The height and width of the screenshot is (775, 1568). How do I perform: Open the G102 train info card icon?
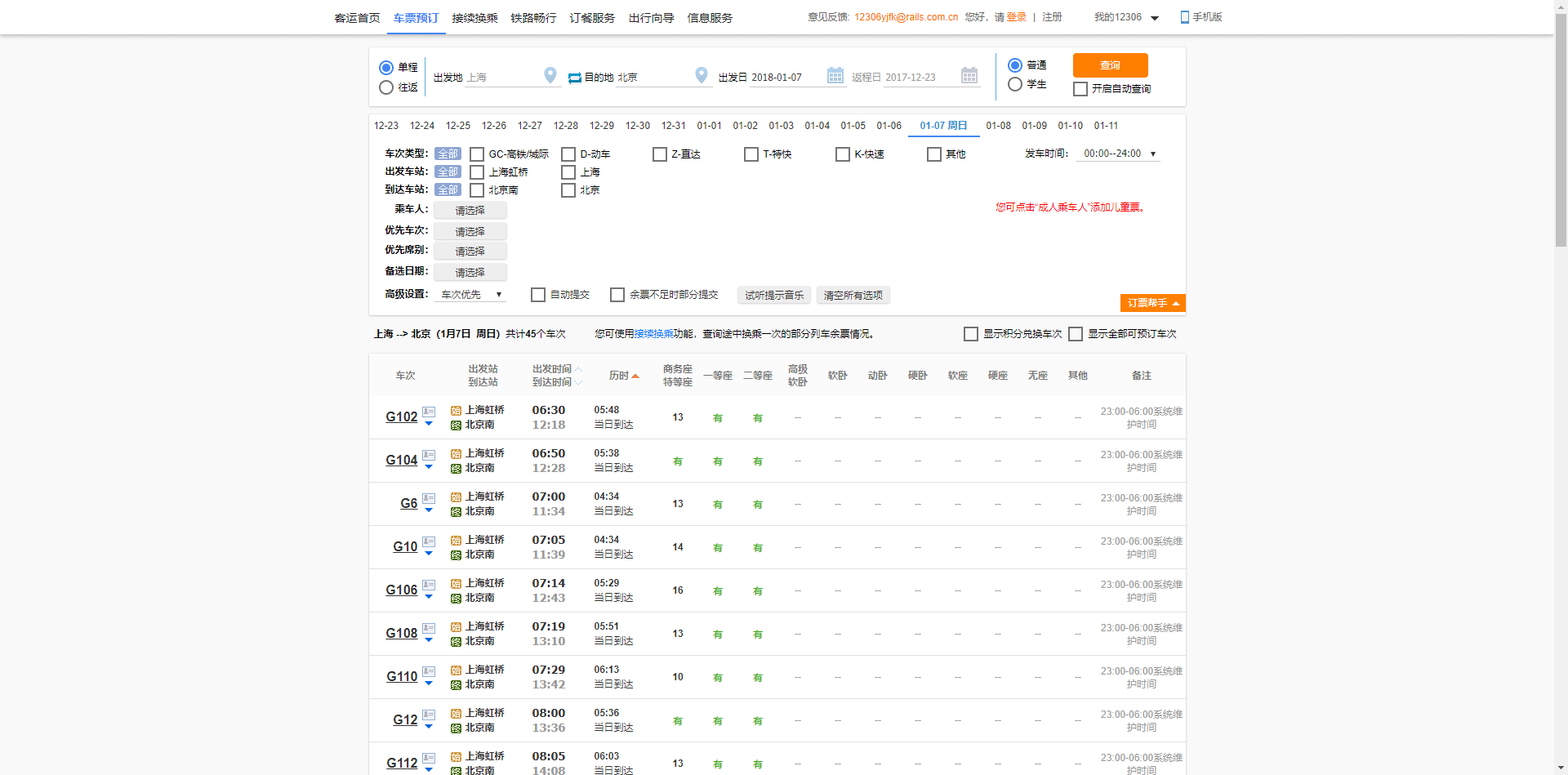coord(429,412)
